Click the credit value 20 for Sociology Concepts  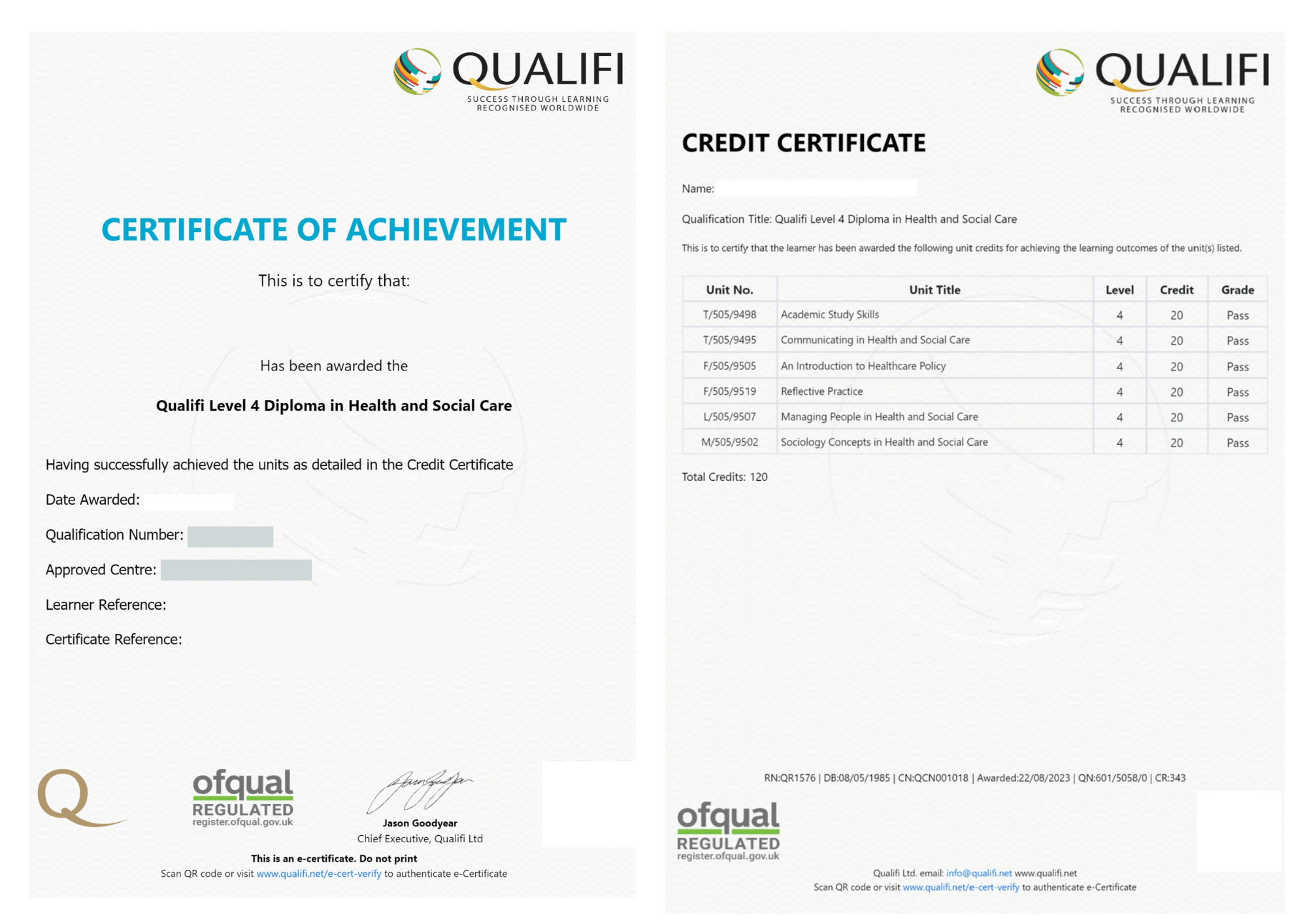coord(1176,443)
